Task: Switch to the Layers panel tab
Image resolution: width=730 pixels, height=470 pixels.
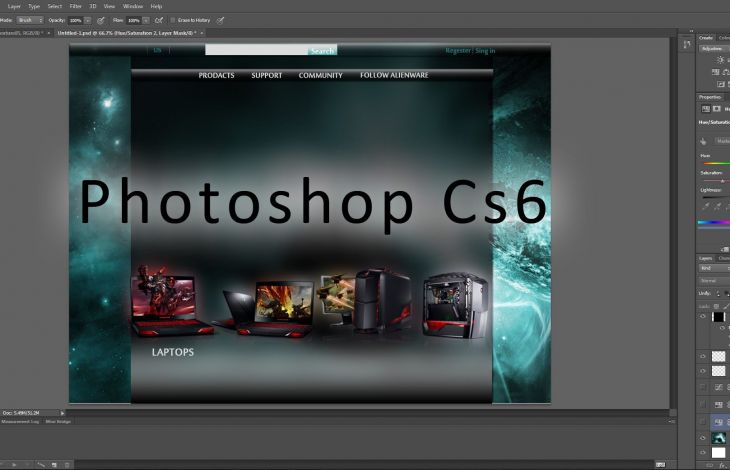Action: point(706,258)
